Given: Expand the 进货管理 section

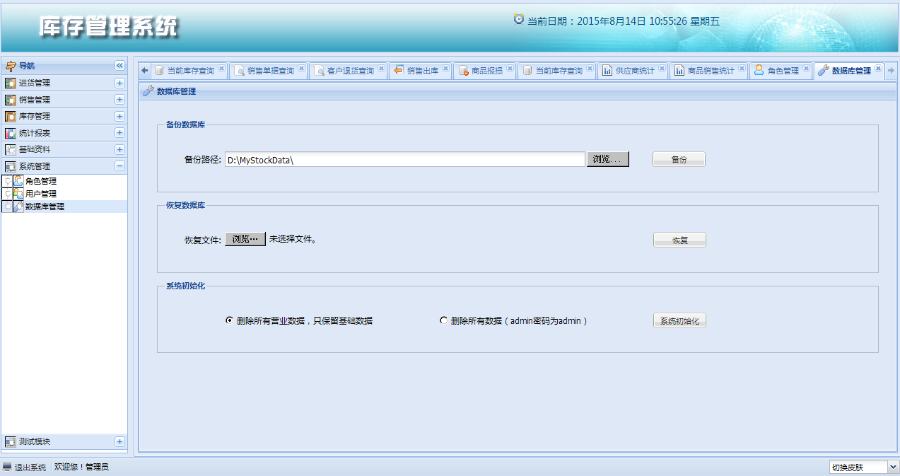Looking at the screenshot, I should pos(119,83).
